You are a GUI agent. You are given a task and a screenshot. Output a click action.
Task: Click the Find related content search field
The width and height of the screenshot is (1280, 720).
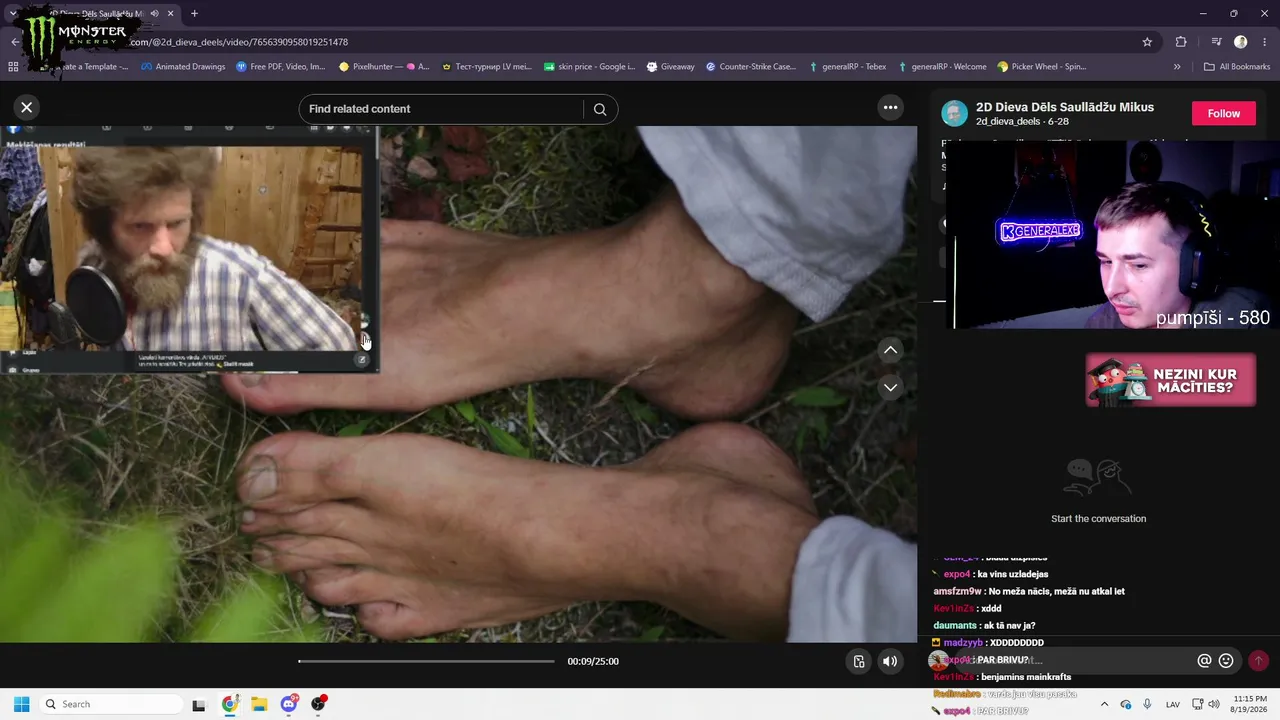[x=443, y=109]
